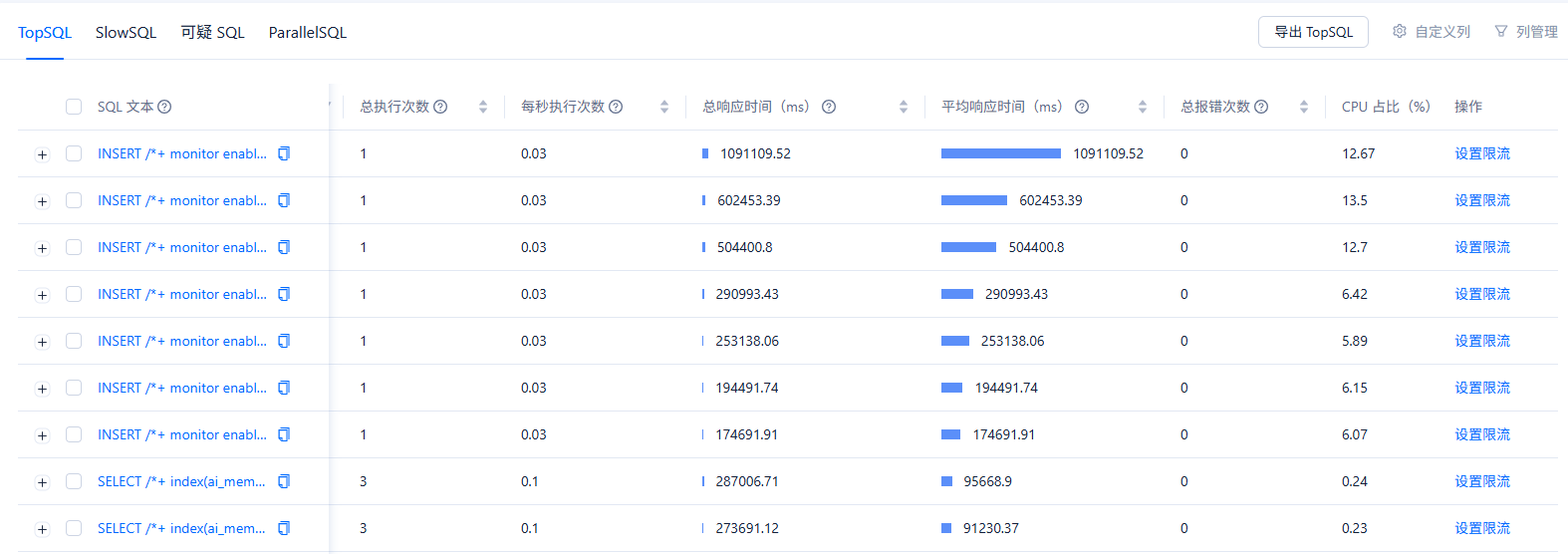Expand the SELECT row with 95668.9 average
Screen dimensions: 1568x554
(x=42, y=482)
